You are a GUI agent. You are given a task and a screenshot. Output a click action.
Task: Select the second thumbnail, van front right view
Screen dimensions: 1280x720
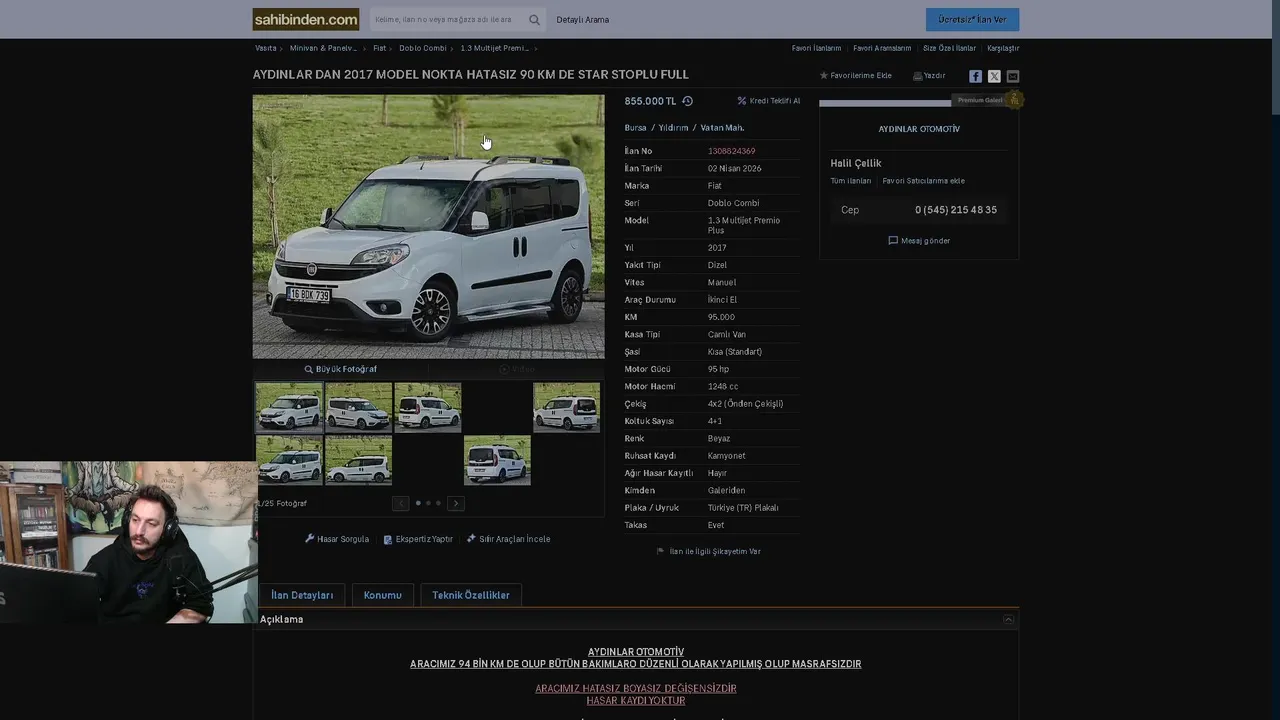point(358,407)
